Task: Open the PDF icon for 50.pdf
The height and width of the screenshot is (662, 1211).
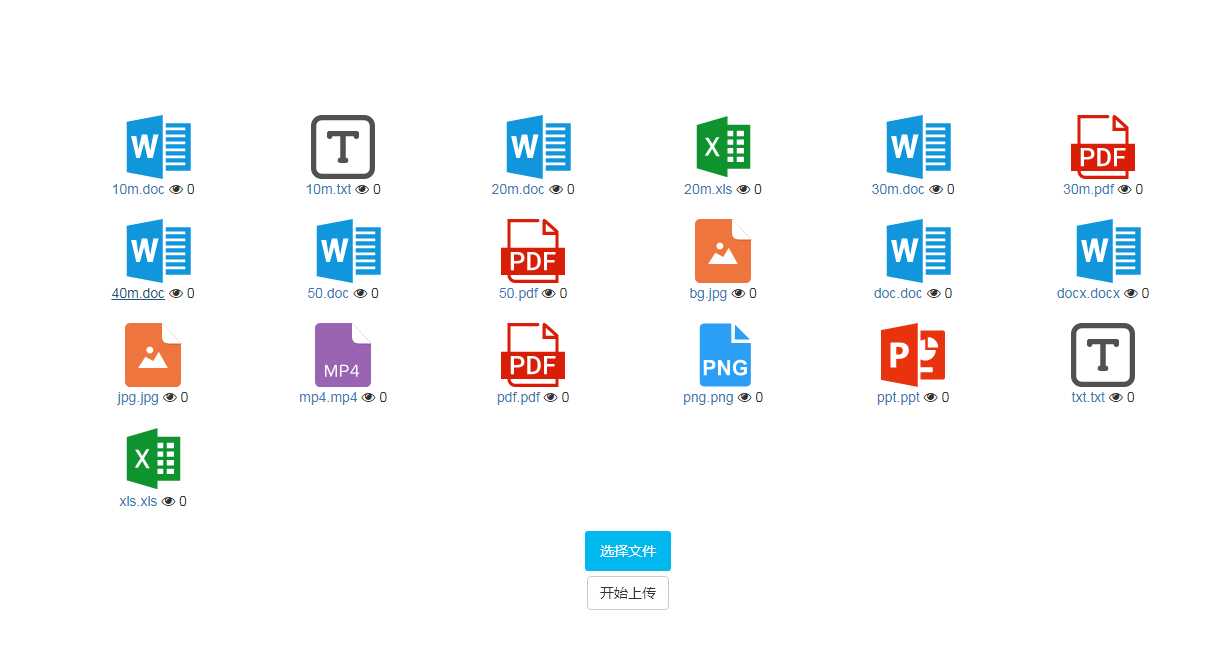Action: [x=533, y=251]
